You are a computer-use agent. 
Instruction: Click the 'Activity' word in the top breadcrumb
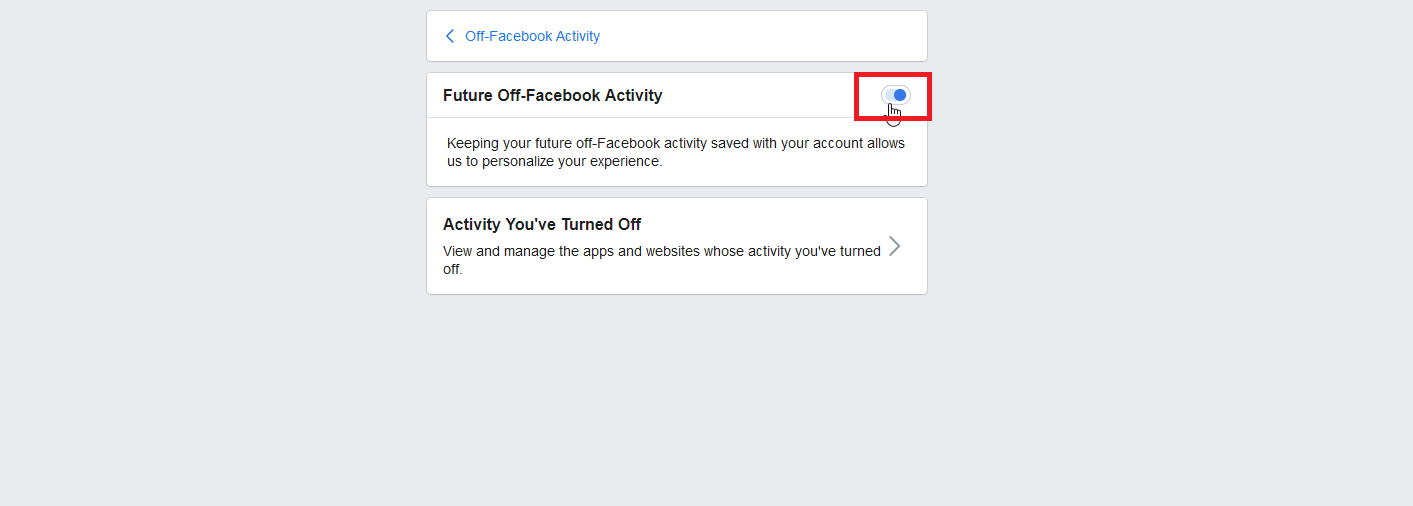576,36
